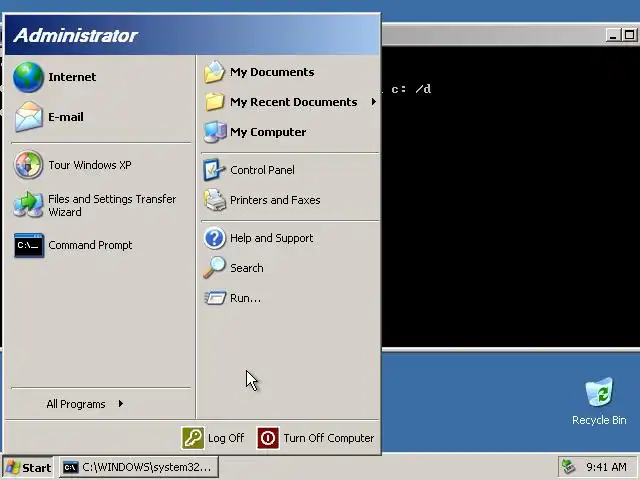
Task: Open the My Computer icon
Action: (215, 132)
